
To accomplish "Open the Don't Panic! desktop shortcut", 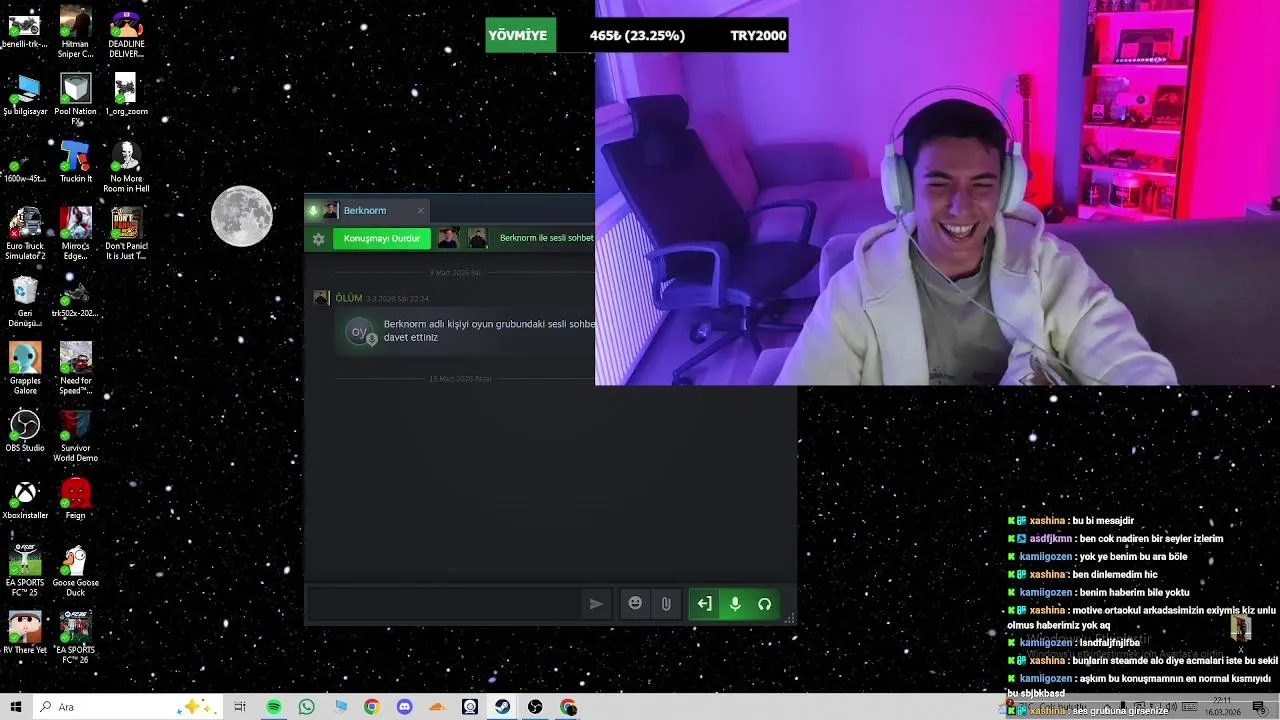I will [126, 234].
